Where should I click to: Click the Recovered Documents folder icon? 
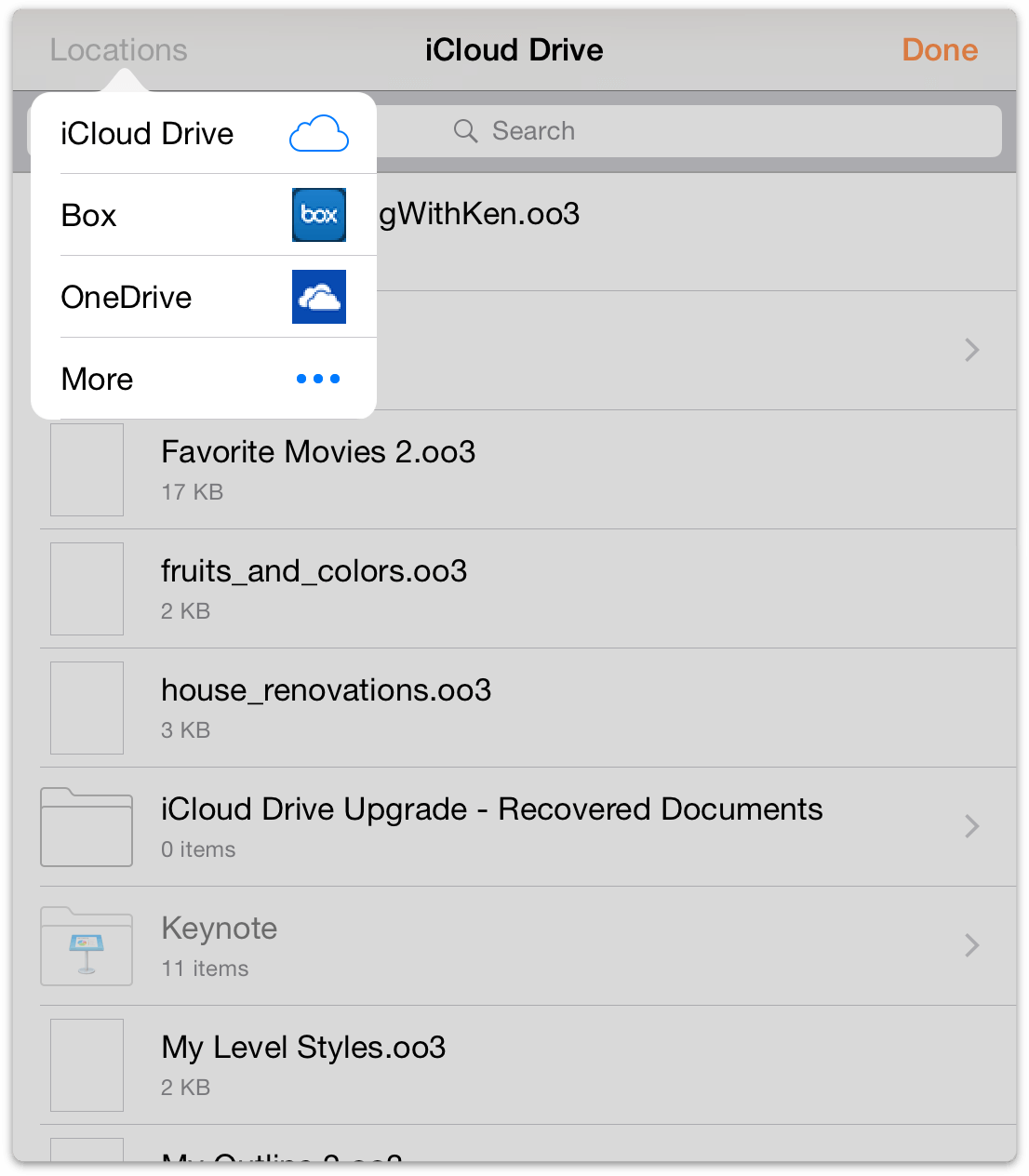87,827
